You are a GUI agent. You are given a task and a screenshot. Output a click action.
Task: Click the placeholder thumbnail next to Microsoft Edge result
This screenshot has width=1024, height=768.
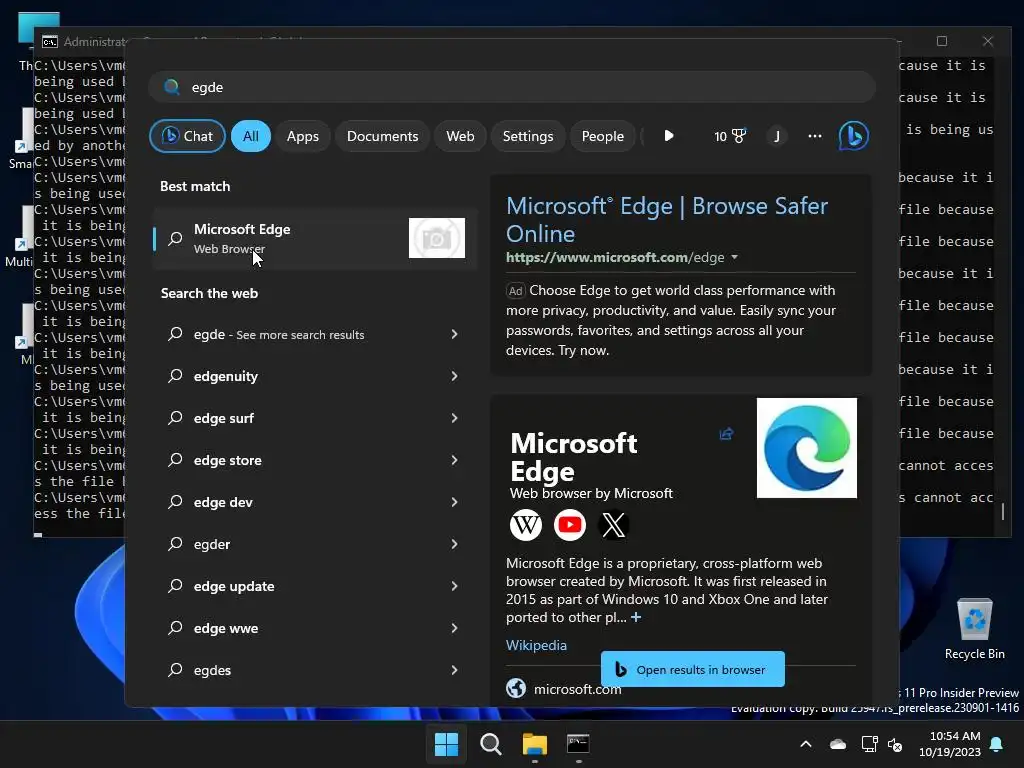pyautogui.click(x=437, y=238)
